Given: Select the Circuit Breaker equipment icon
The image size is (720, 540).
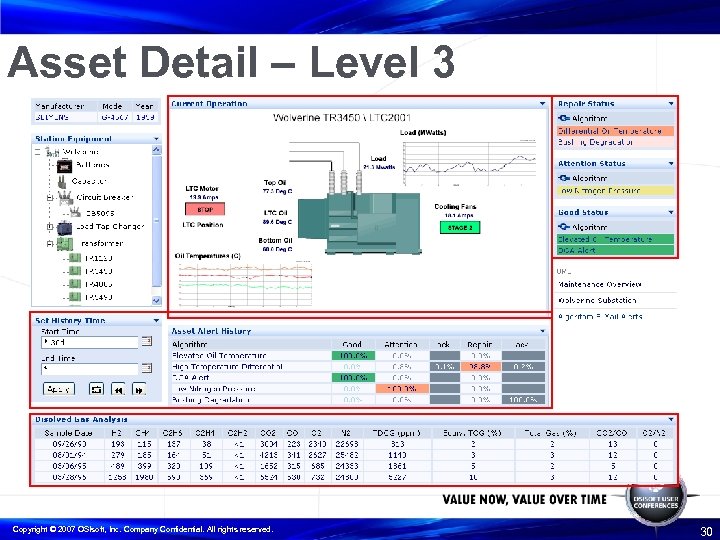Looking at the screenshot, I should [x=66, y=198].
